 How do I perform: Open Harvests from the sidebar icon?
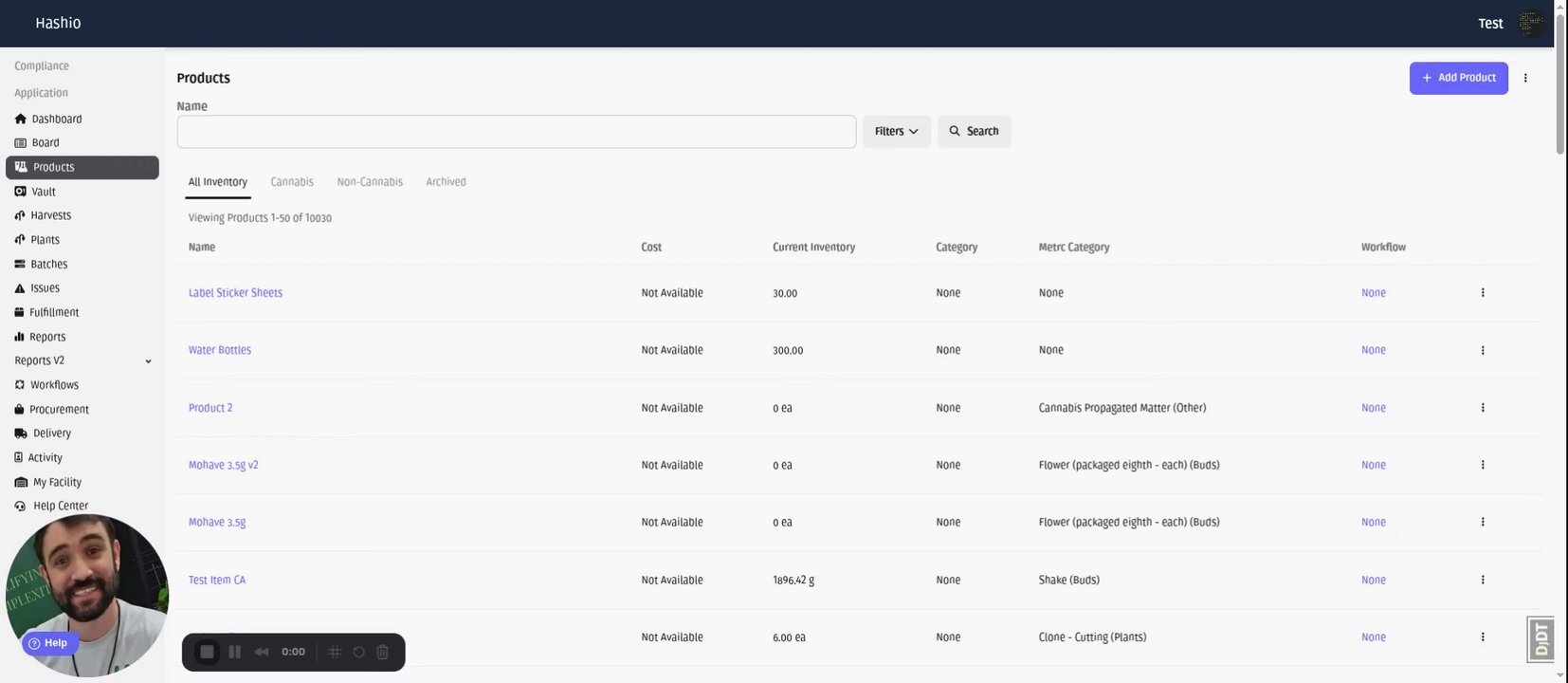pos(20,215)
